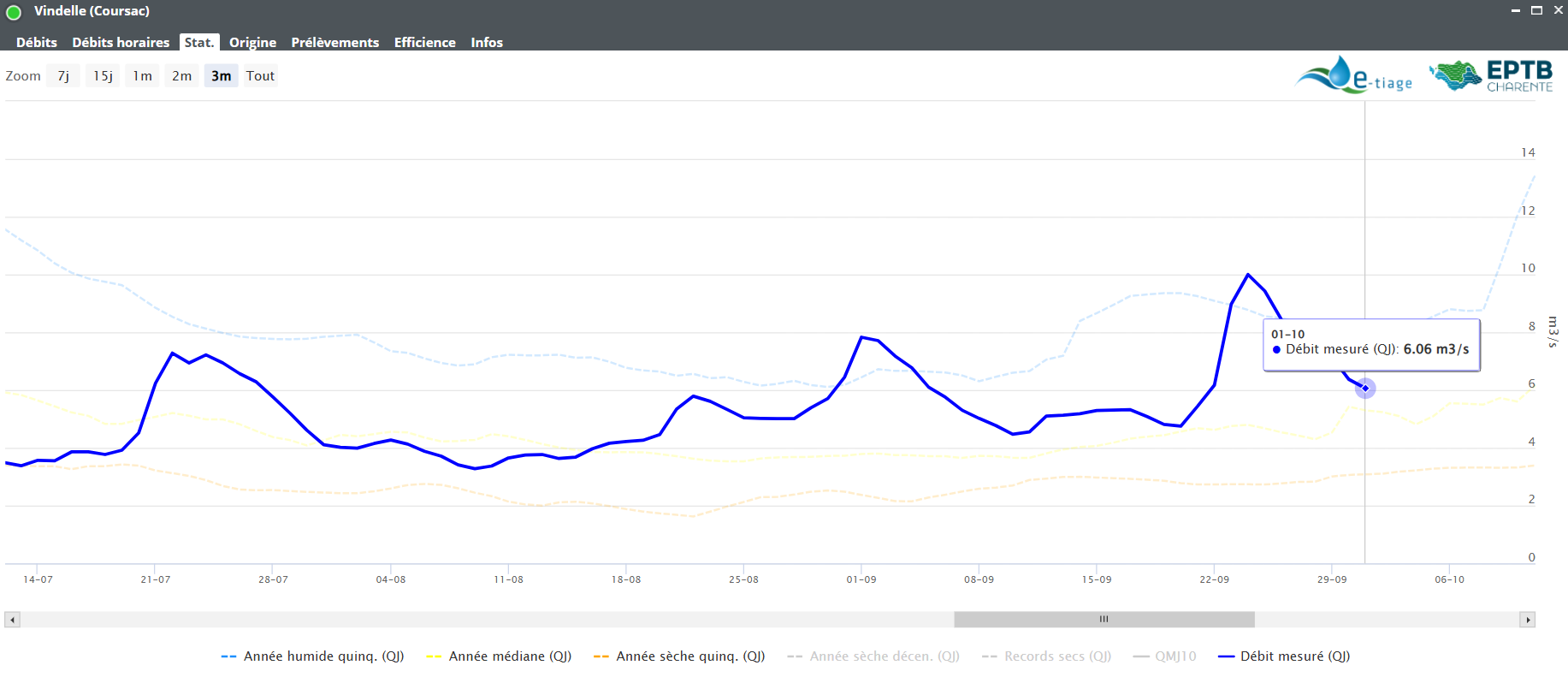Image resolution: width=1568 pixels, height=677 pixels.
Task: Open the Débits horaires tab
Action: tap(121, 43)
